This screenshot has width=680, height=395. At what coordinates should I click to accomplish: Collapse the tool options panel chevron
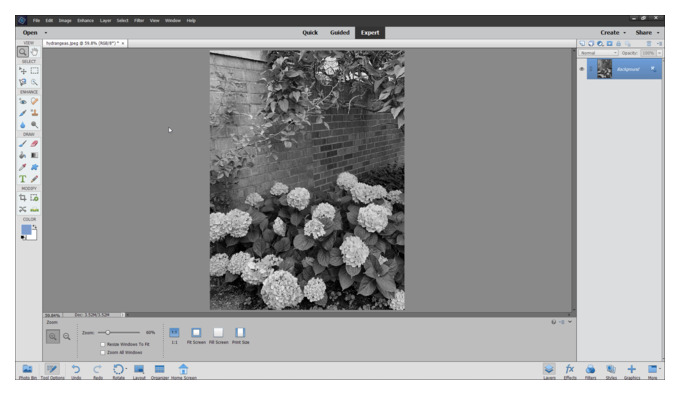[x=570, y=322]
